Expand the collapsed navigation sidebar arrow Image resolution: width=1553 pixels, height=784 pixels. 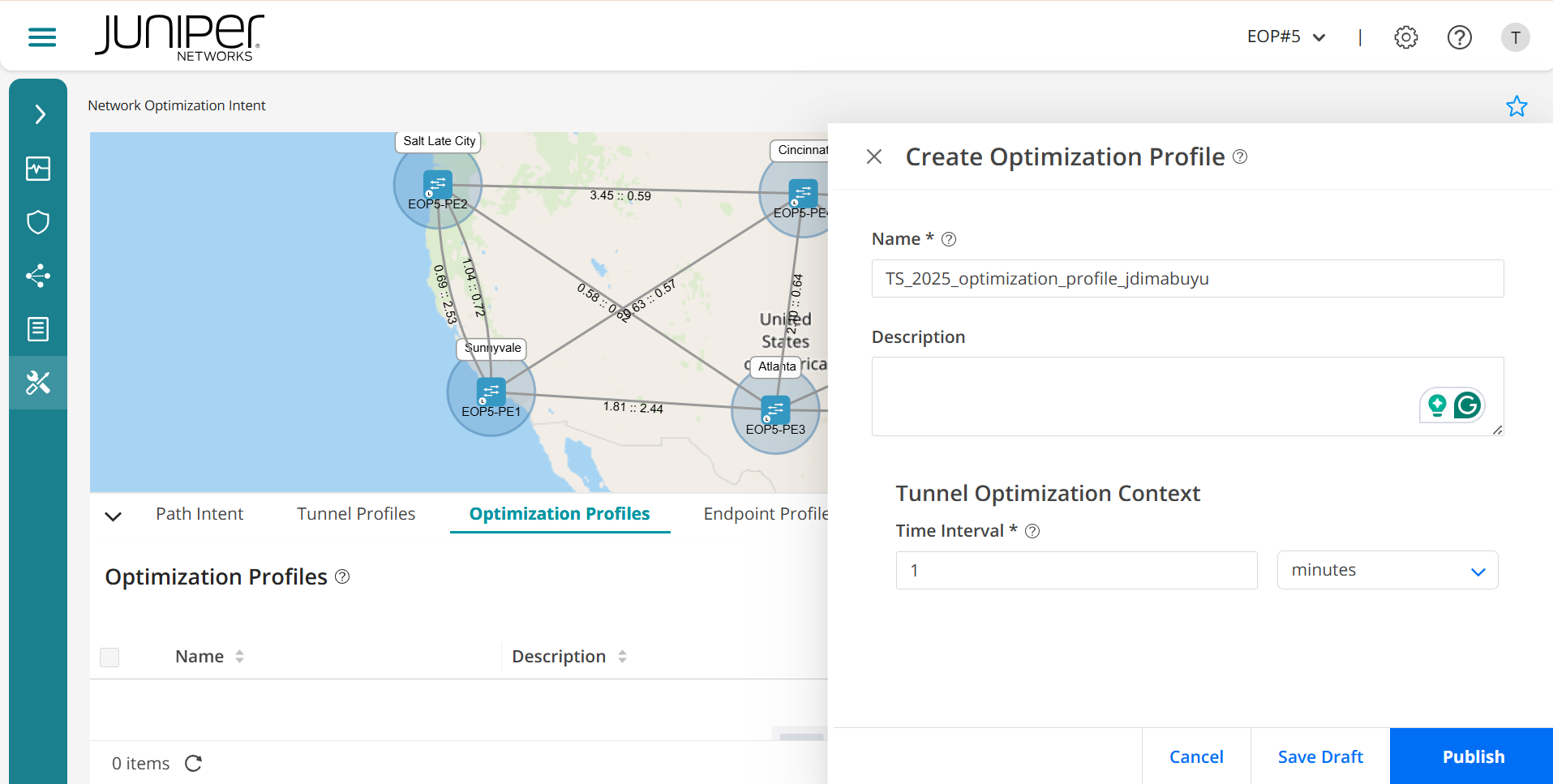(x=38, y=114)
